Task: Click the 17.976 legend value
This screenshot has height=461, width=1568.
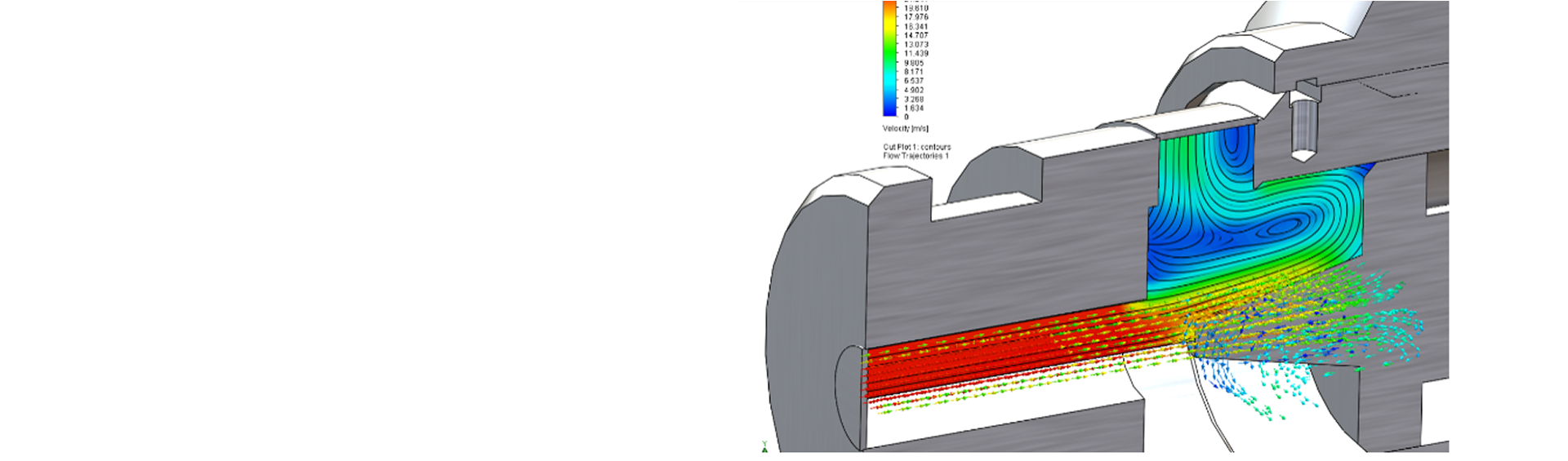Action: [915, 17]
